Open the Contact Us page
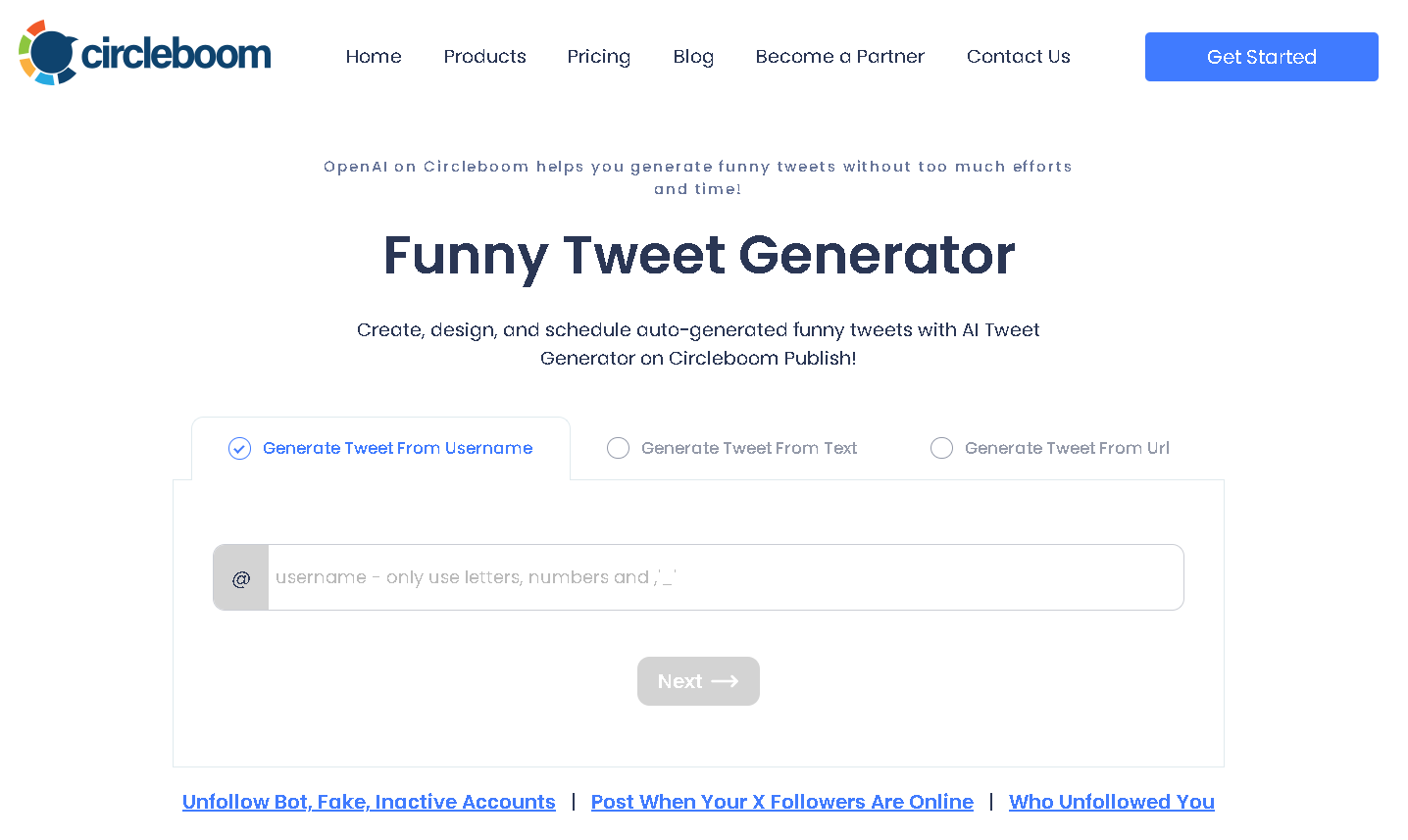 (1018, 57)
